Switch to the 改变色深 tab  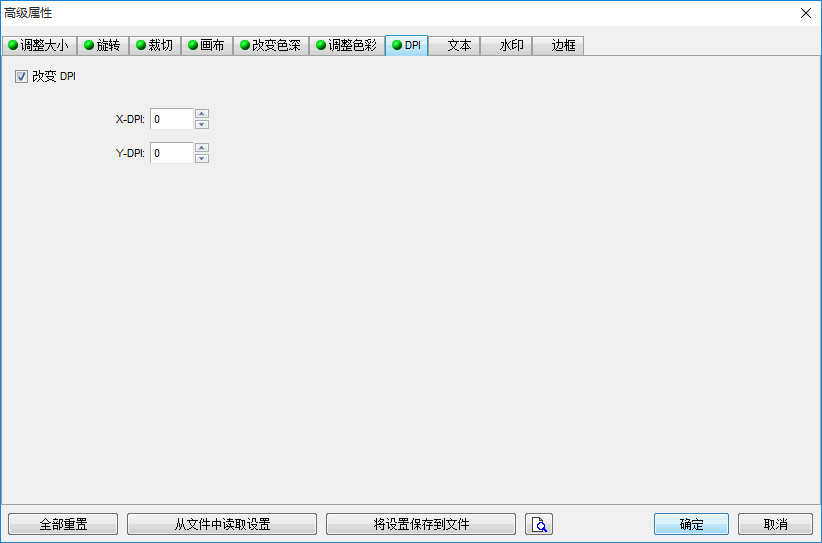[271, 46]
